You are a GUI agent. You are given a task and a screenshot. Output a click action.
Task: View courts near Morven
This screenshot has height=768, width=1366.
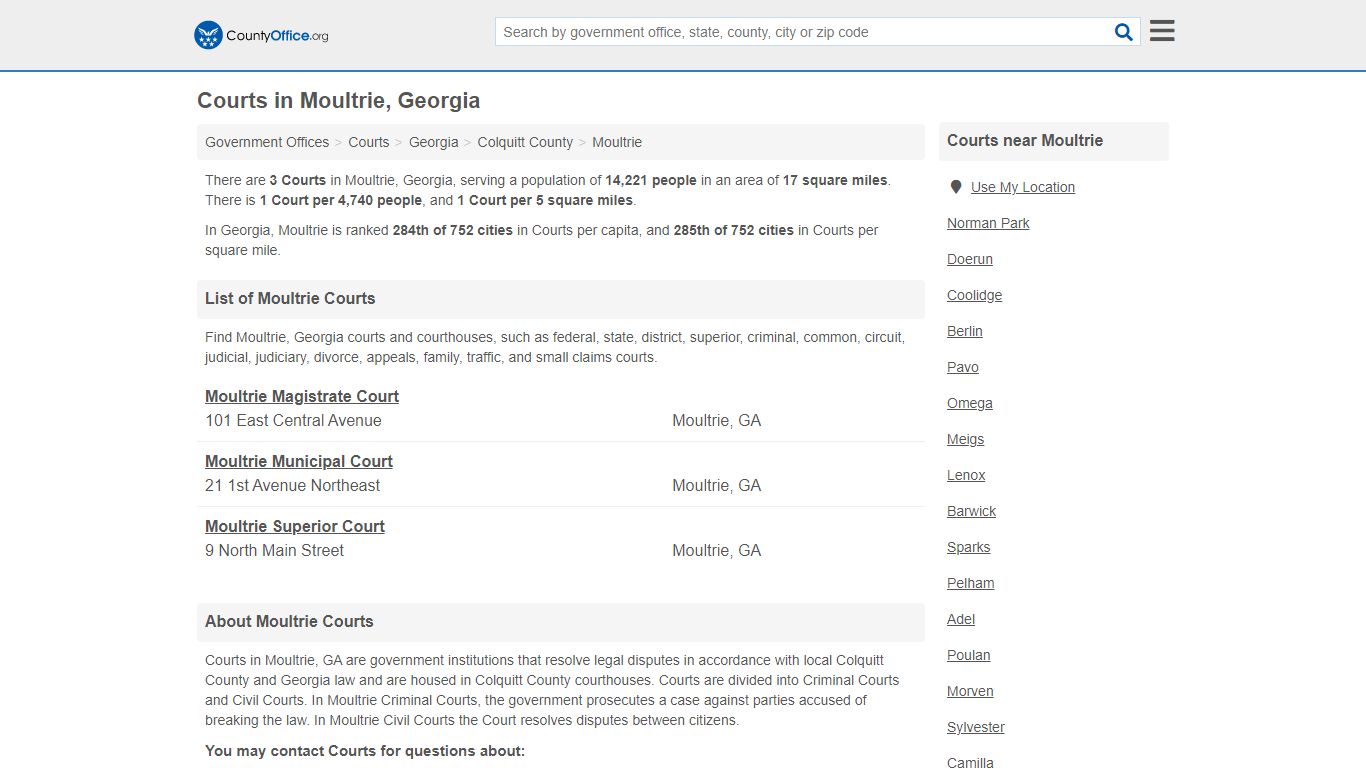tap(970, 691)
